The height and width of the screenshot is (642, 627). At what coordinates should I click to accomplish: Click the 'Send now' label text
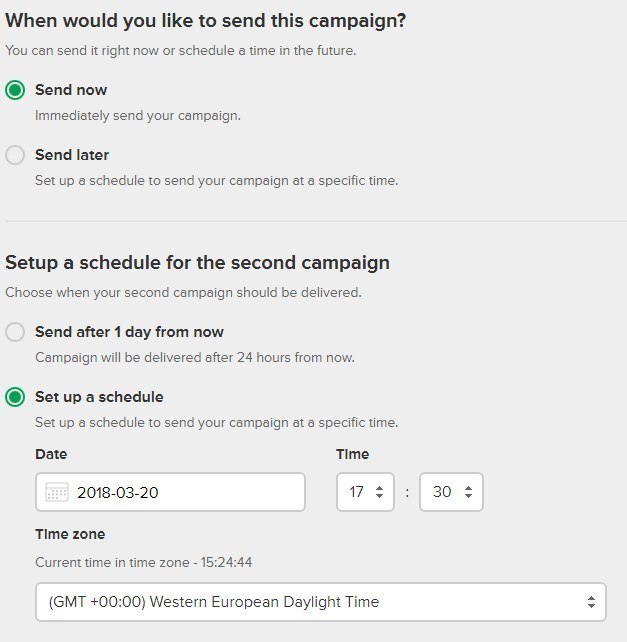pos(71,90)
